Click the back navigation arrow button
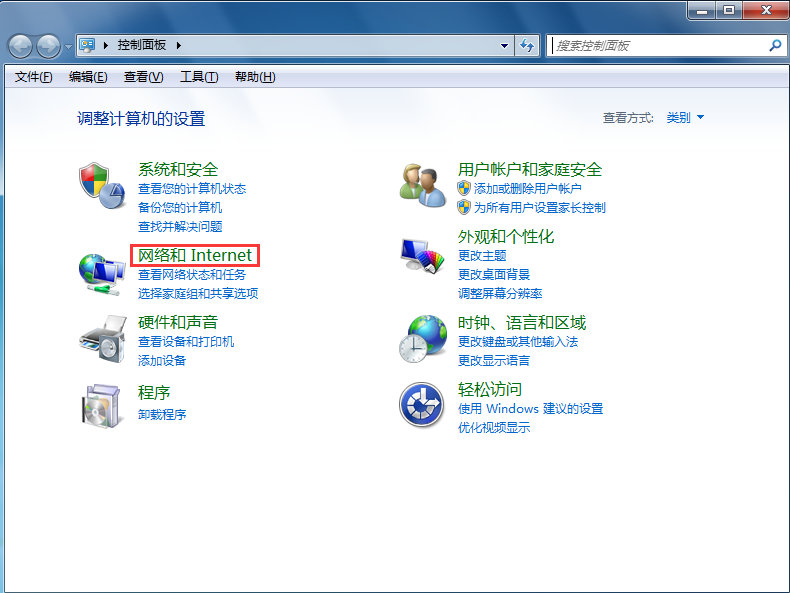 click(x=21, y=46)
